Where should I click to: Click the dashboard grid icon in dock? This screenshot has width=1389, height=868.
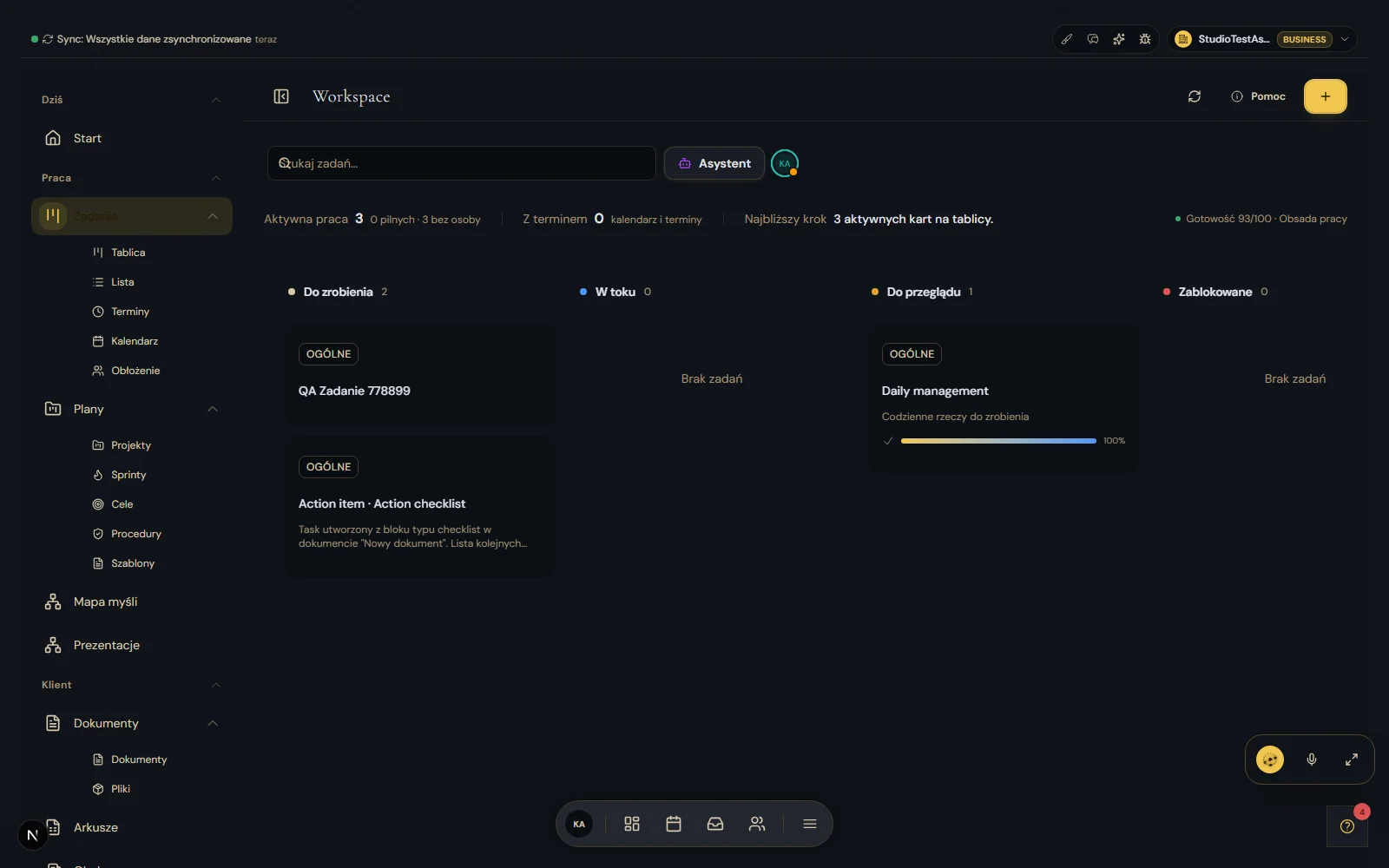pos(632,824)
